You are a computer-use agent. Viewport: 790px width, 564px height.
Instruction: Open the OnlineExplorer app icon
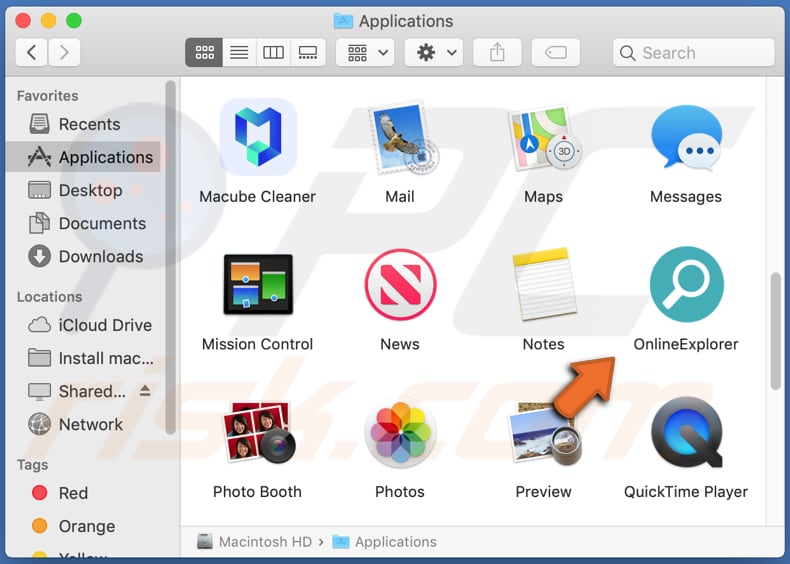pos(686,286)
